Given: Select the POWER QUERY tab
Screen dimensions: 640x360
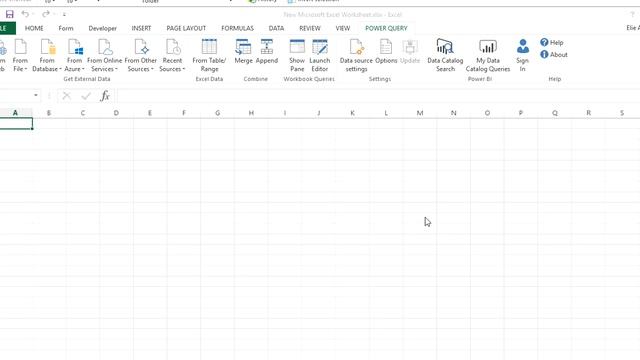Looking at the screenshot, I should pyautogui.click(x=386, y=28).
